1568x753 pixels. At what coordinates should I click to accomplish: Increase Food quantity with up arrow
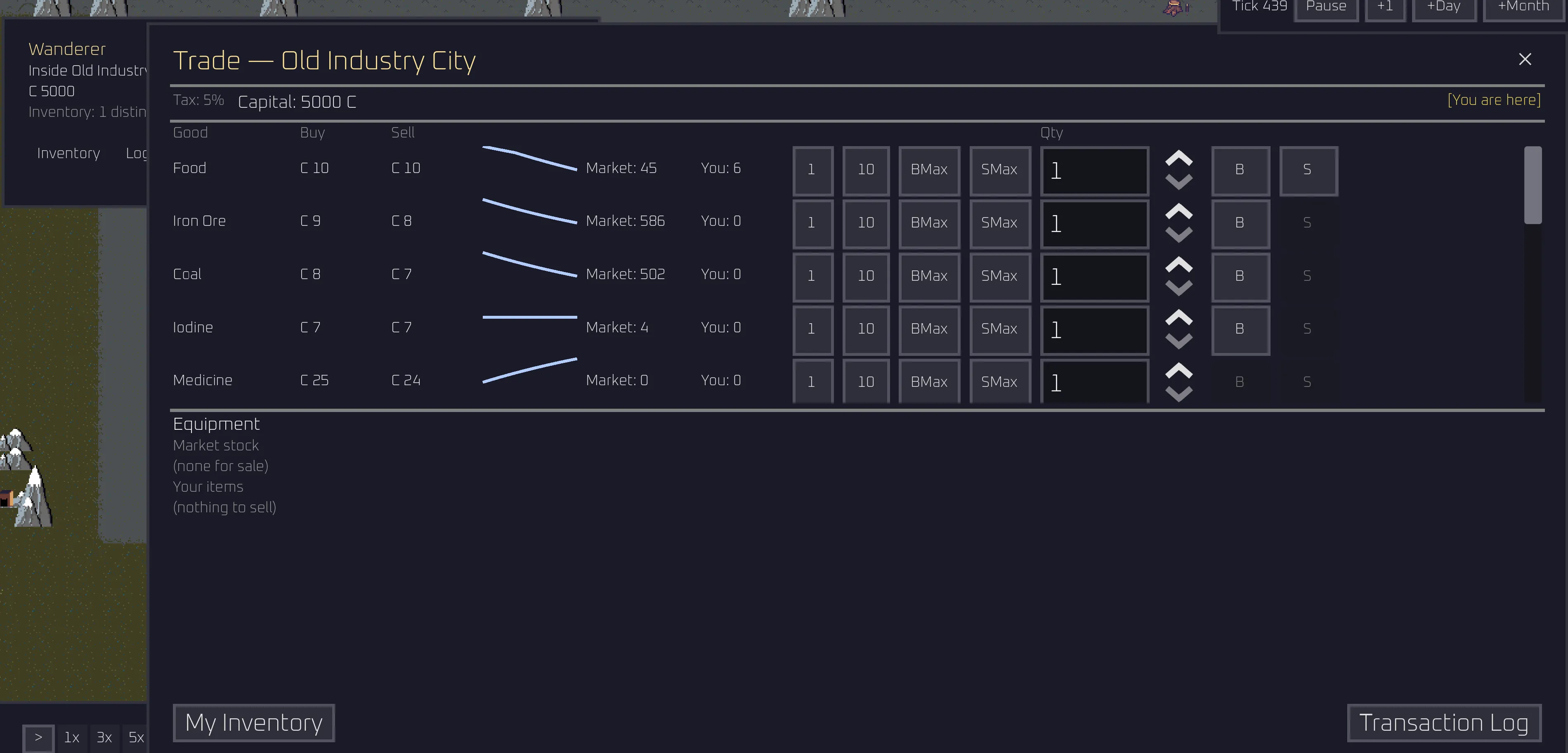[1178, 159]
